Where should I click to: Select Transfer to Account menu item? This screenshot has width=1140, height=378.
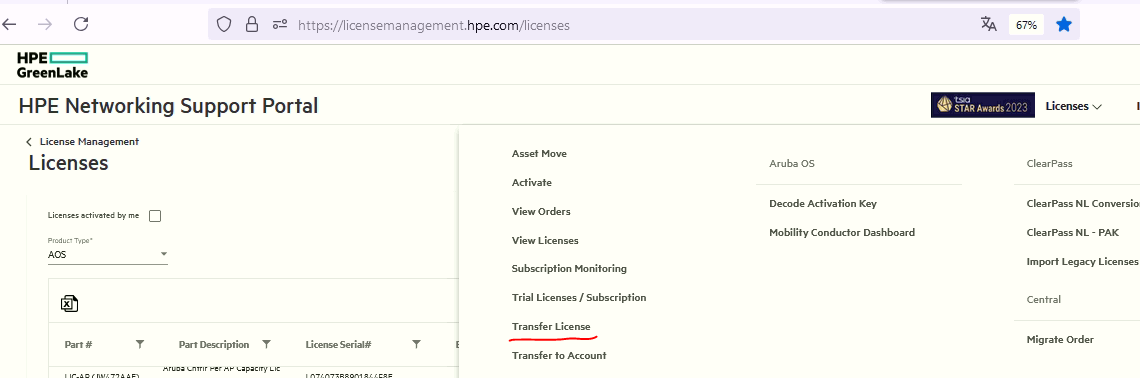click(559, 355)
